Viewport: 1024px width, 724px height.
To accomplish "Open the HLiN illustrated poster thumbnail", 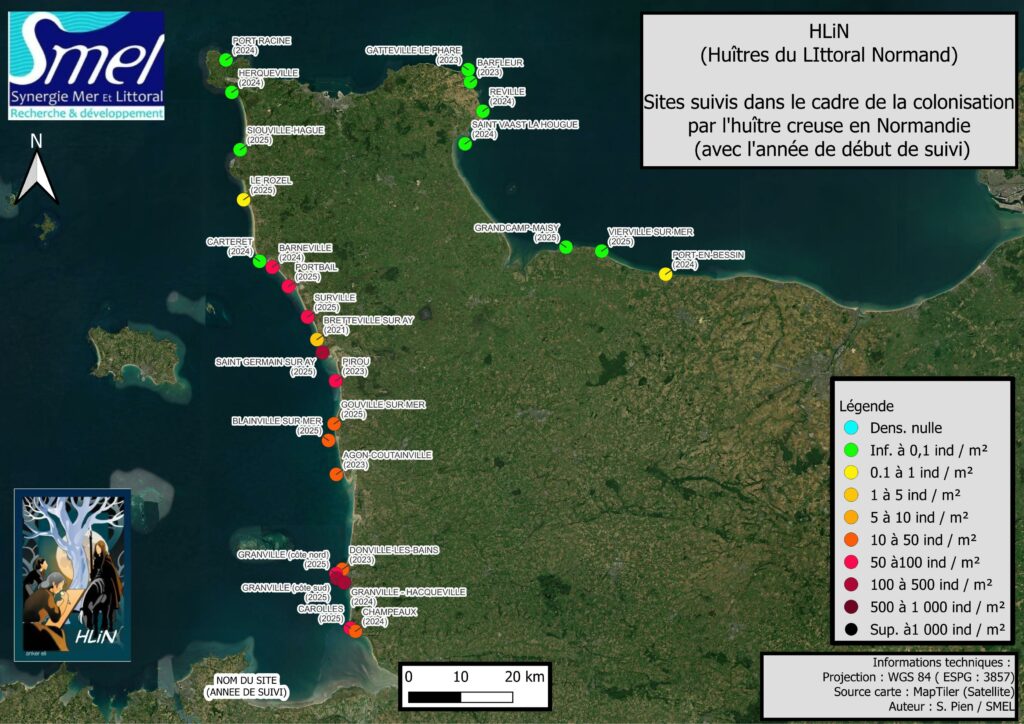I will [72, 575].
